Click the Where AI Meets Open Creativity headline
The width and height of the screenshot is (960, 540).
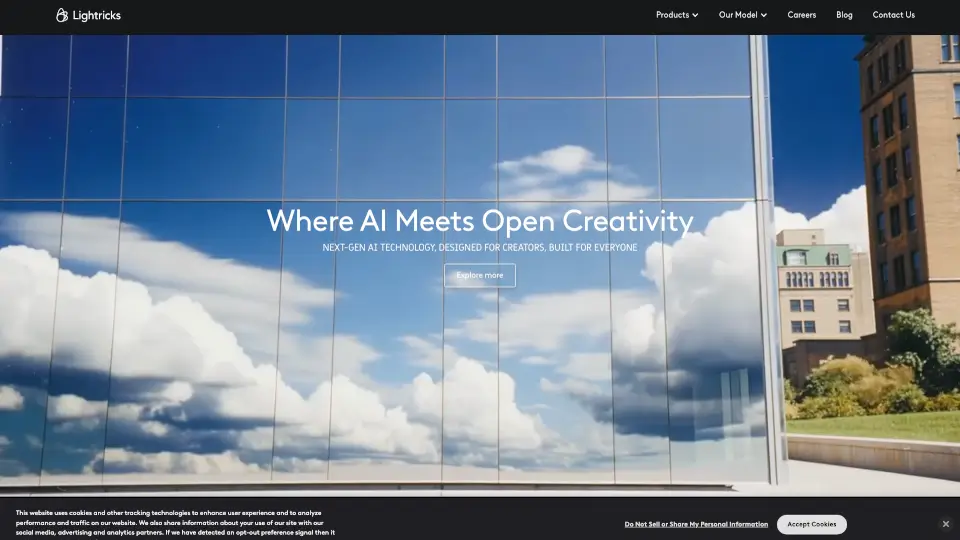[x=479, y=220]
